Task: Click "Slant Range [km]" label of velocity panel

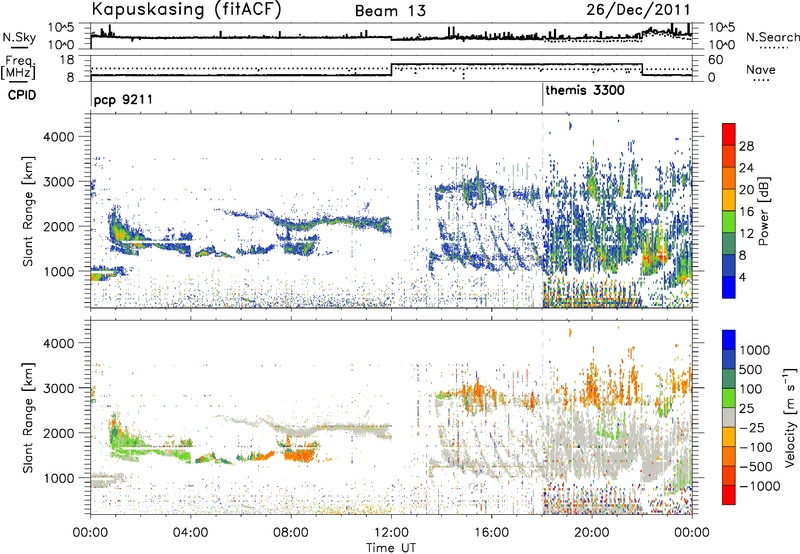Action: click(x=28, y=417)
